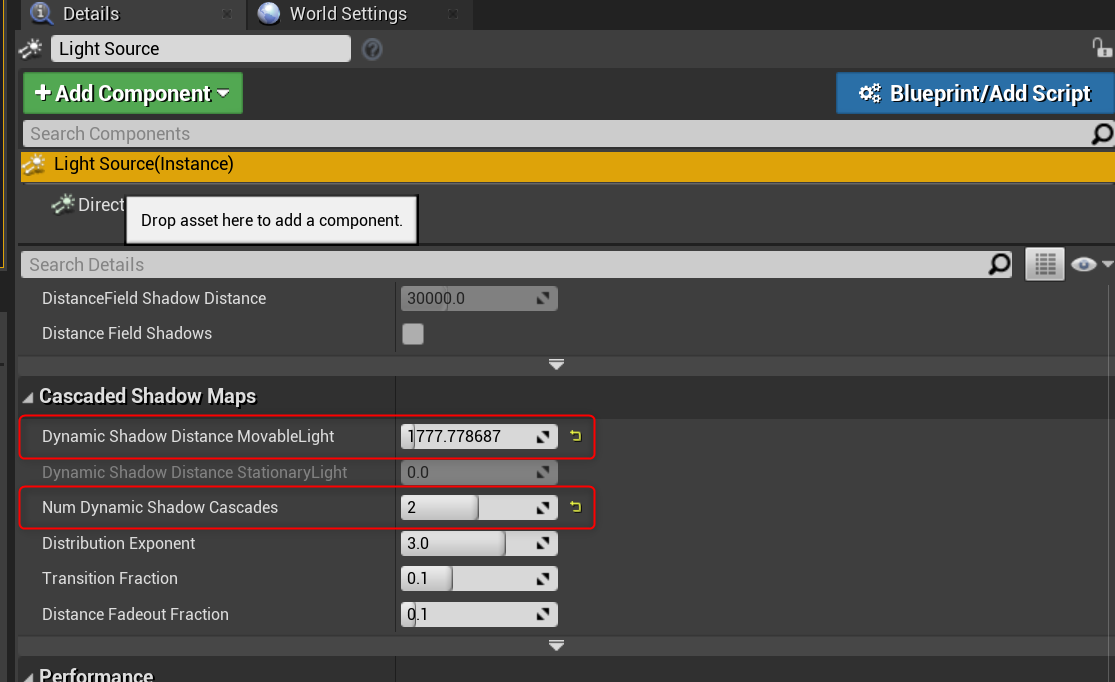
Task: Focus the Search Components field
Action: point(555,134)
